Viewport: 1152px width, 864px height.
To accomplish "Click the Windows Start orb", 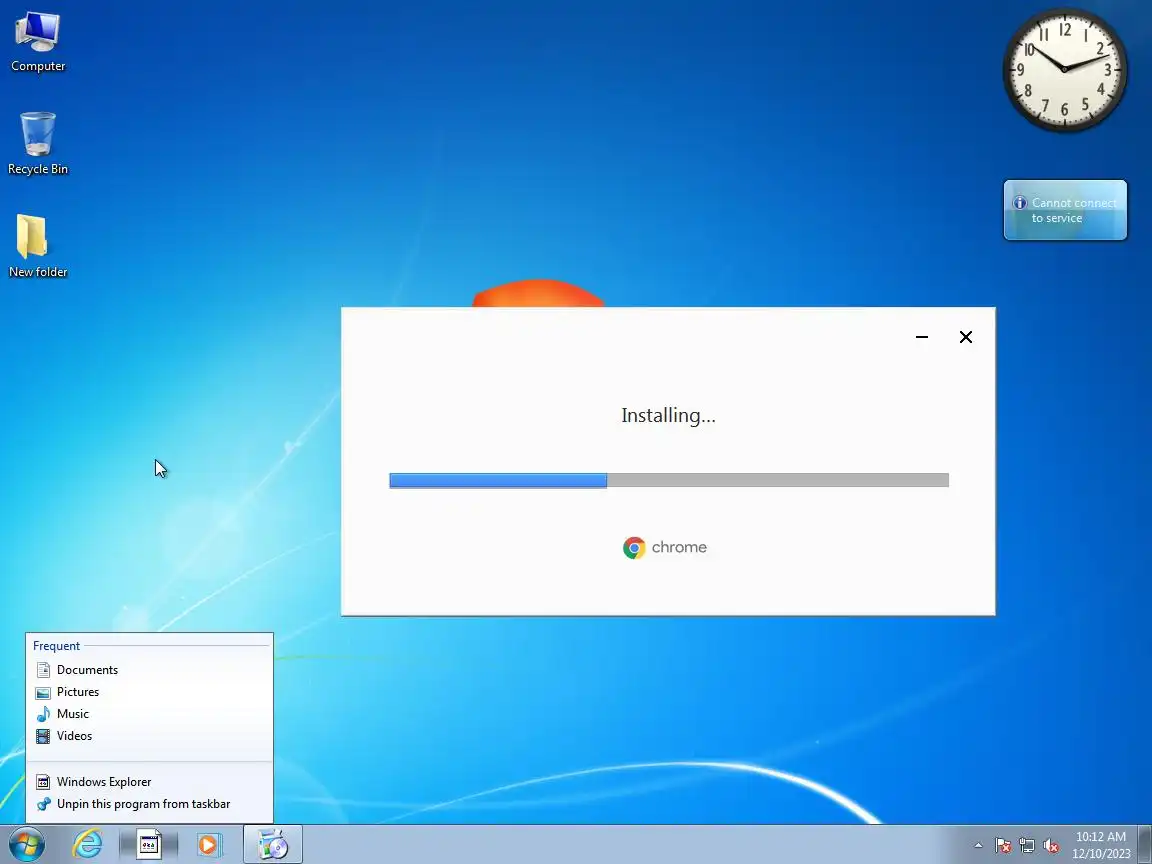I will [26, 844].
